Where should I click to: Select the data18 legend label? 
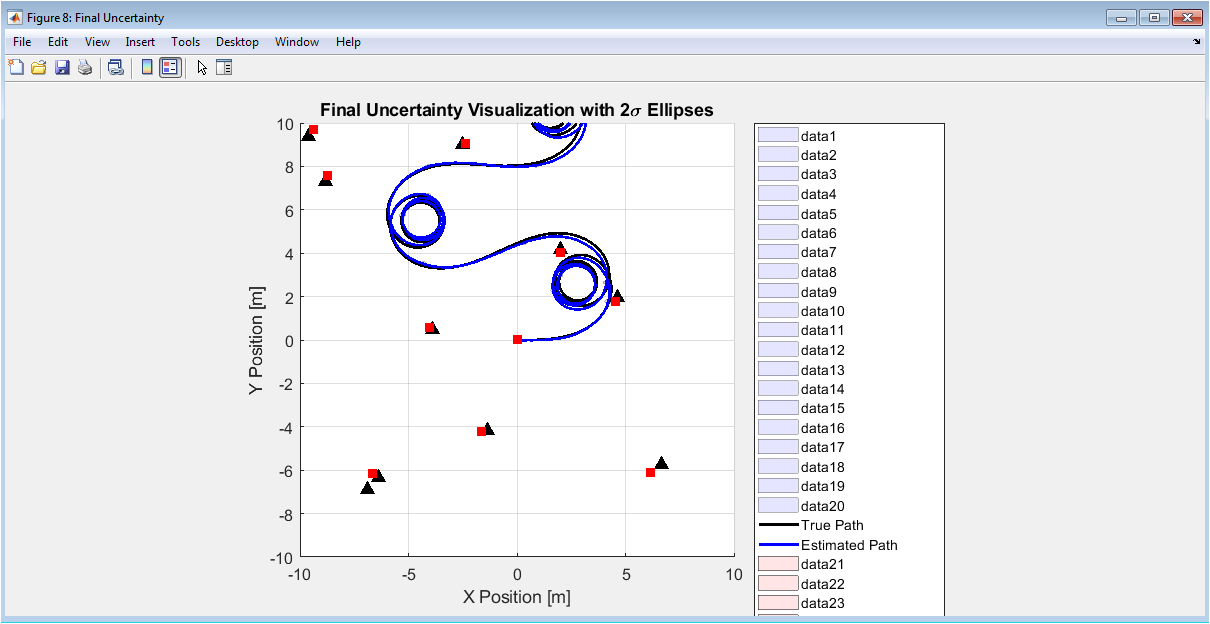point(823,467)
